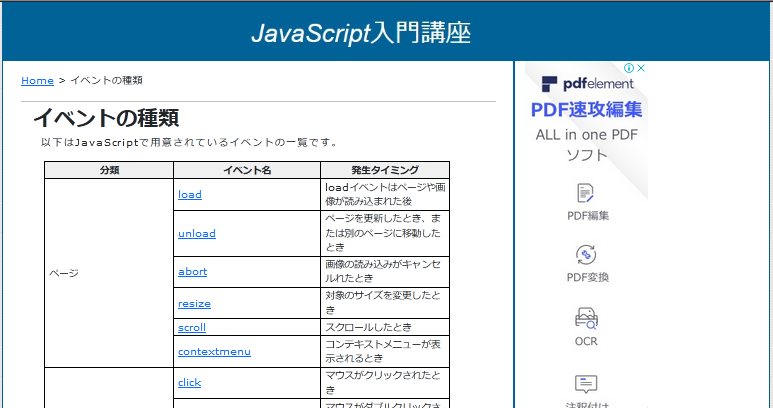
Task: Click the イベント名 column header
Action: click(x=247, y=170)
